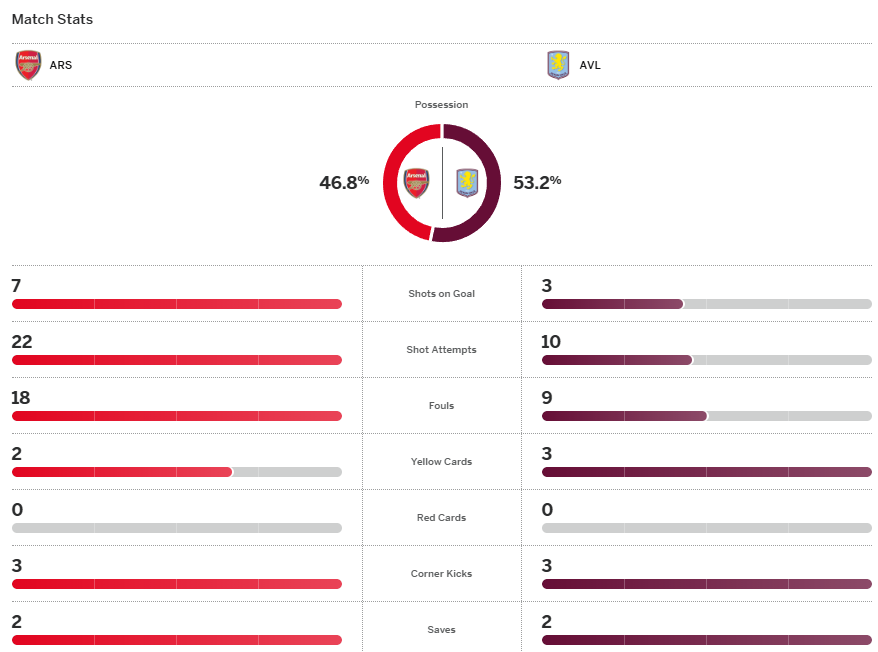The height and width of the screenshot is (652, 878).
Task: Click the Aston Villa crest inside the possession donut
Action: click(x=467, y=183)
